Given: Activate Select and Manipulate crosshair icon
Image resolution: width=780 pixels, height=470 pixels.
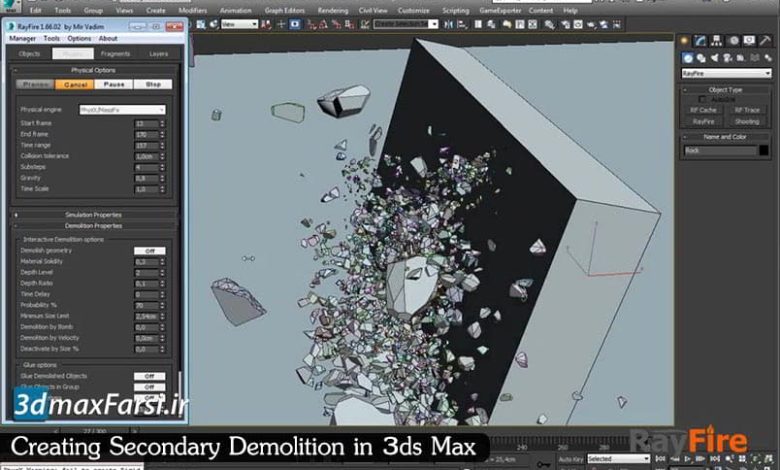Looking at the screenshot, I should pyautogui.click(x=281, y=24).
